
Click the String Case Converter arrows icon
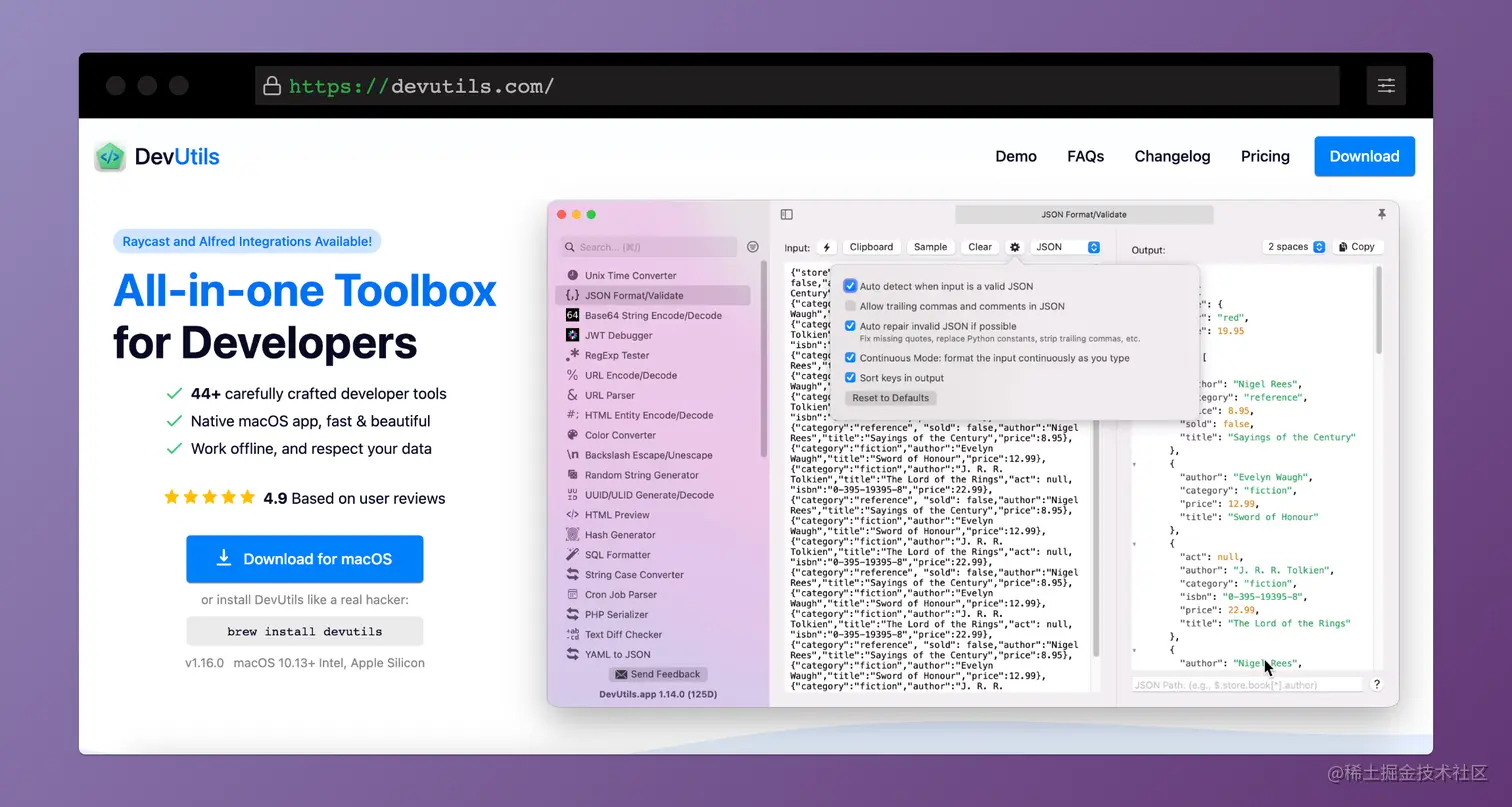(572, 575)
